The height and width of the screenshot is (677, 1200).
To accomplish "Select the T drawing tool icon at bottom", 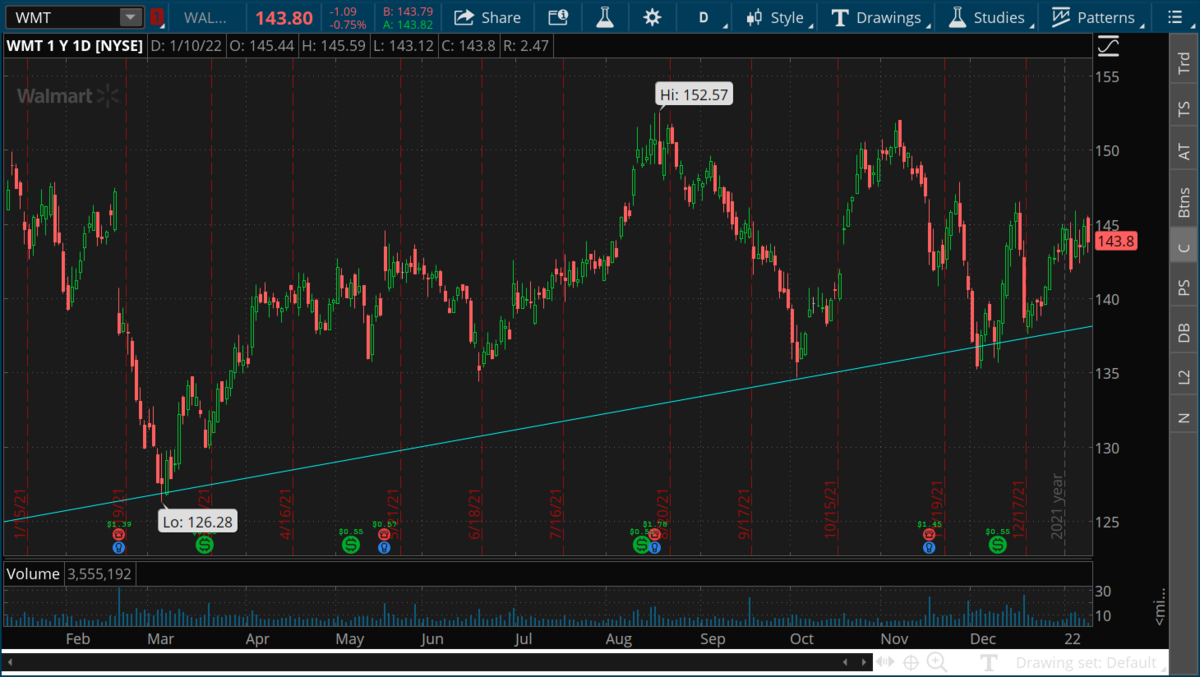I will [x=989, y=662].
